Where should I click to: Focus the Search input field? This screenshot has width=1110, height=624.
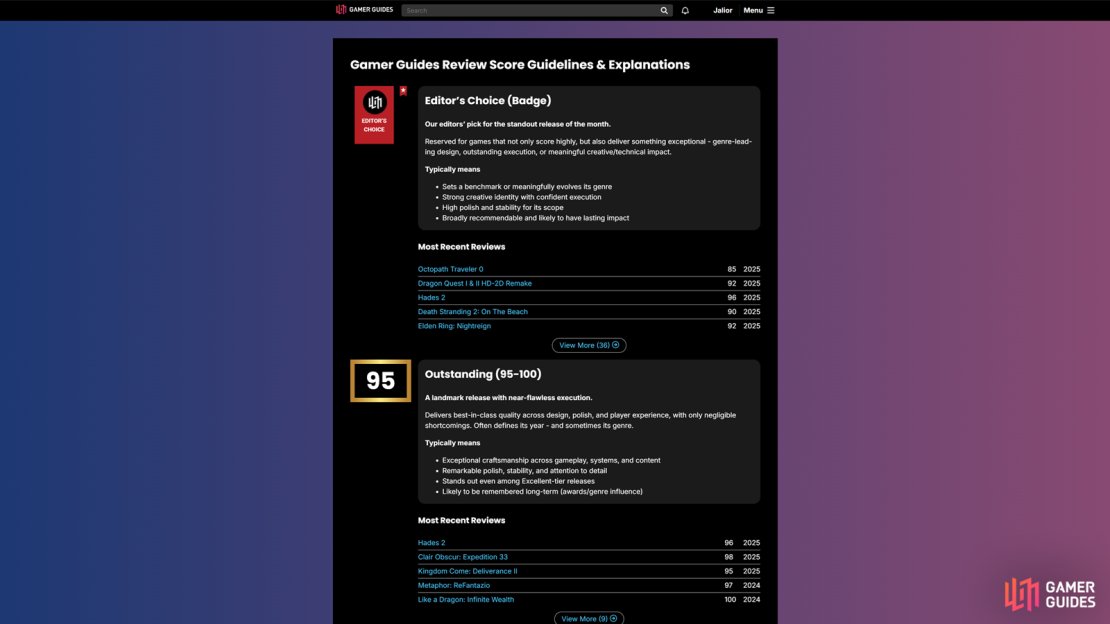(530, 11)
